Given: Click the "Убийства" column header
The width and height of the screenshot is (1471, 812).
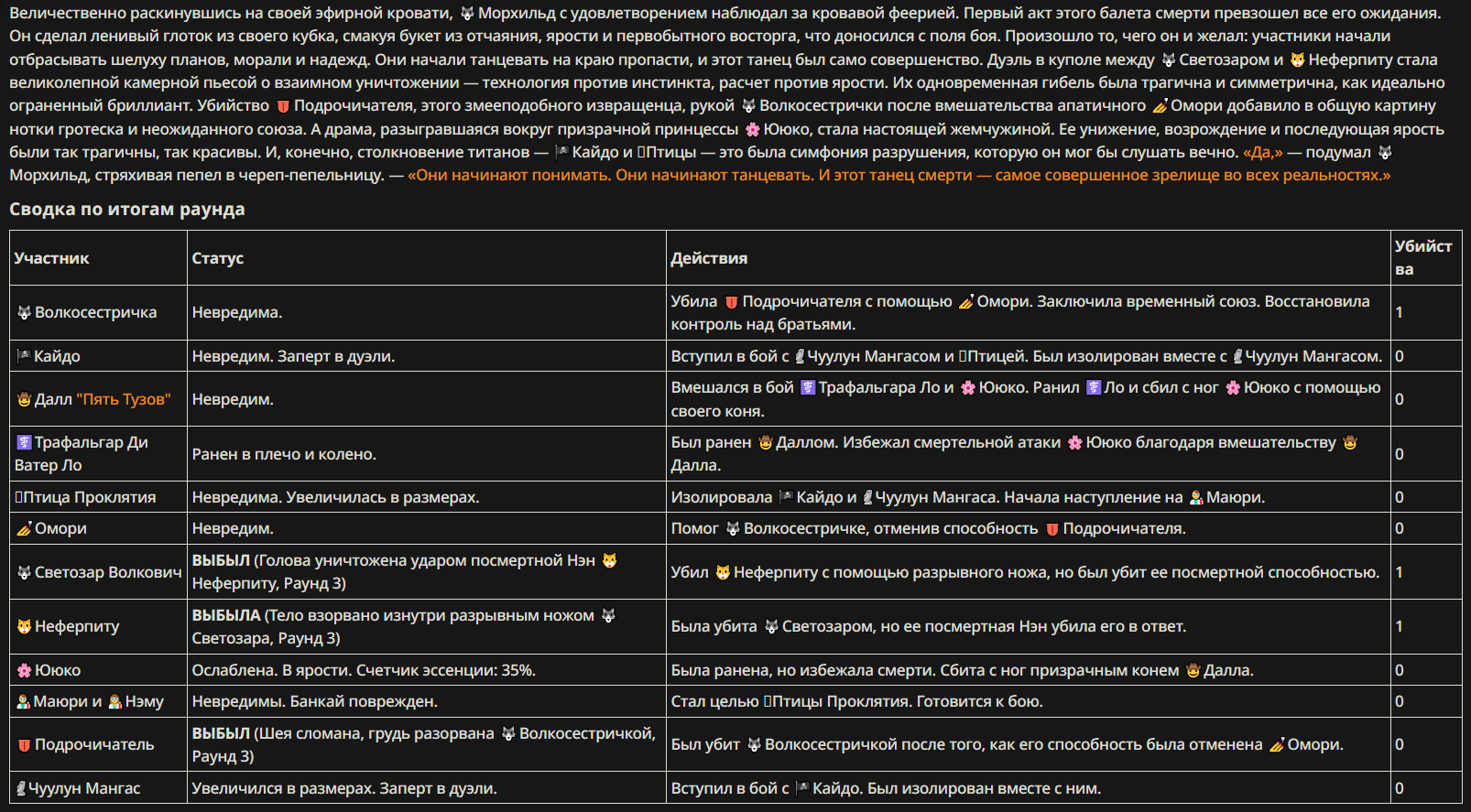Looking at the screenshot, I should click(x=1423, y=257).
